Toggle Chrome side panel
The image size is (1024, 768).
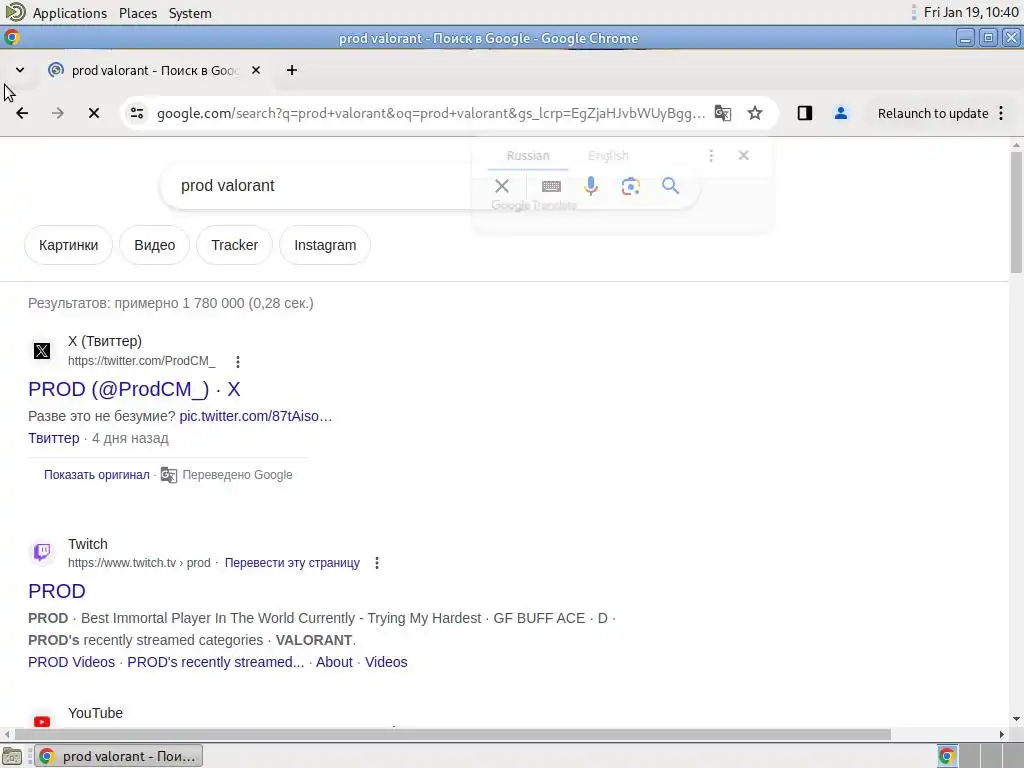[805, 113]
